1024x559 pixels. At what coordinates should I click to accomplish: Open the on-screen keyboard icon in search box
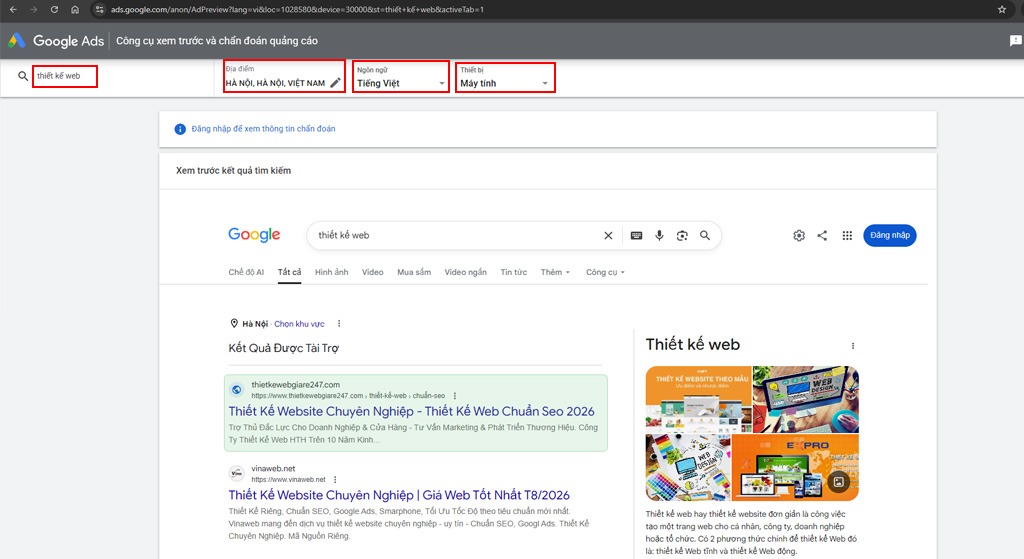click(x=636, y=236)
